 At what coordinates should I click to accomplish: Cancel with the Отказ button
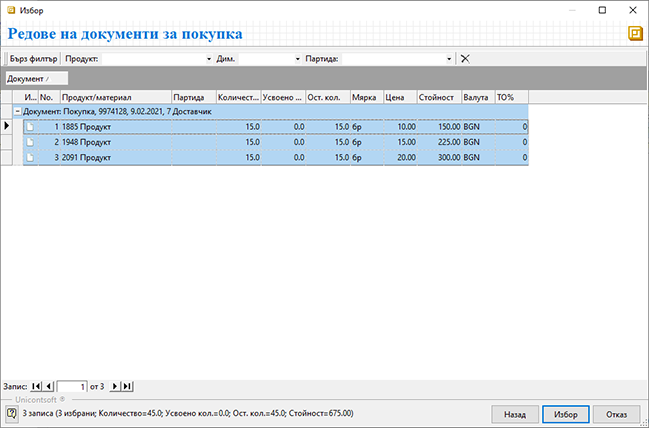(616, 414)
